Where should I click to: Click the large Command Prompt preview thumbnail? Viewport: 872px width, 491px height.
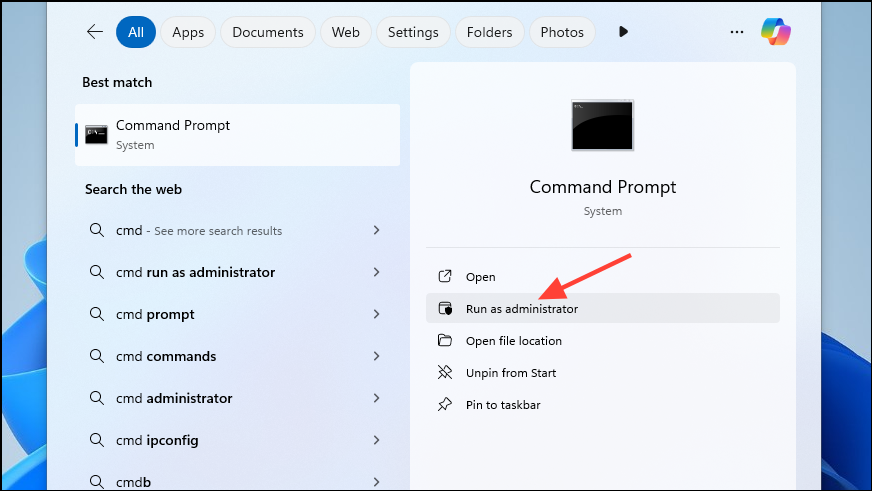point(602,125)
